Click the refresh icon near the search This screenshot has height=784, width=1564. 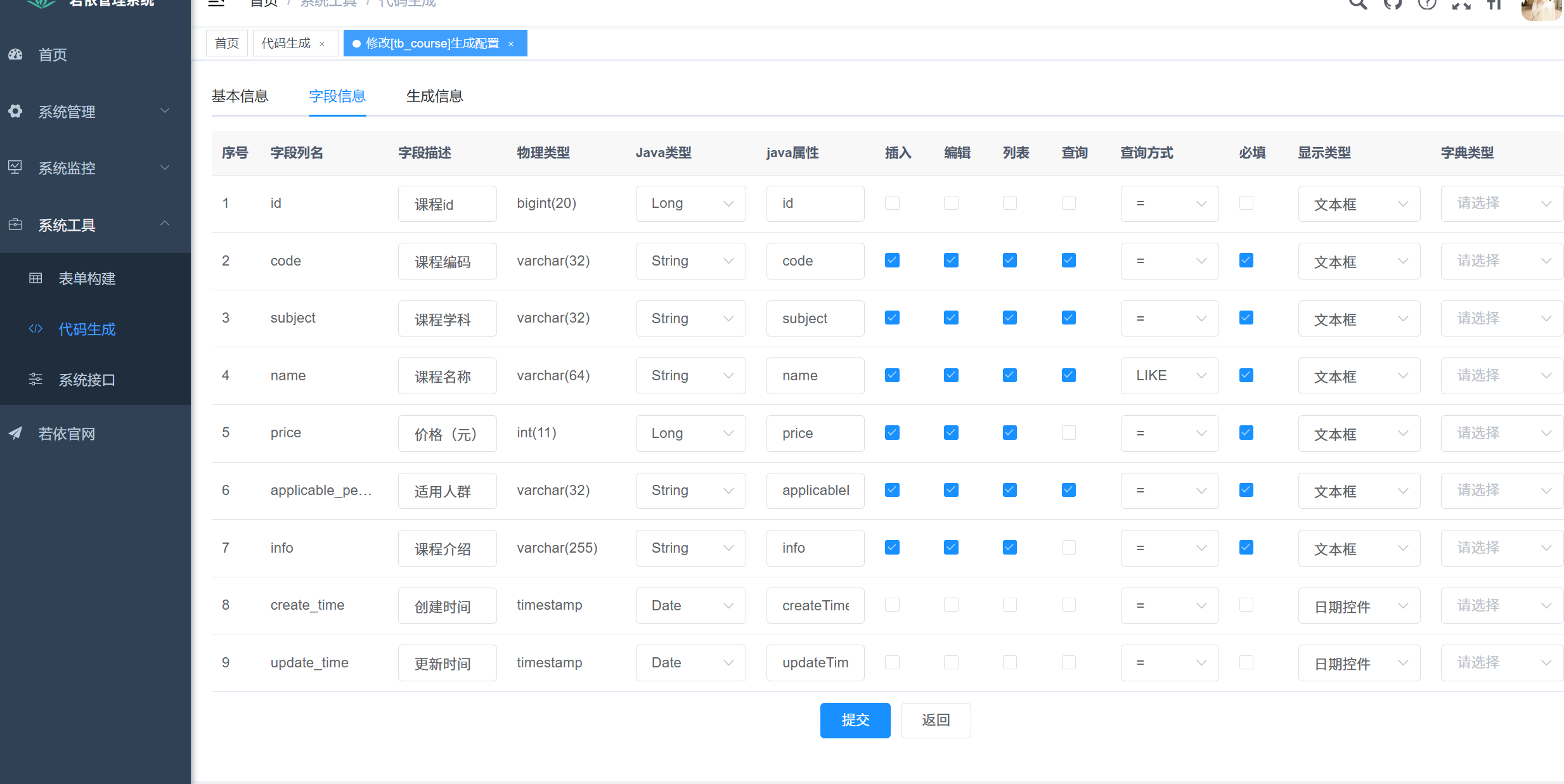[1392, 4]
